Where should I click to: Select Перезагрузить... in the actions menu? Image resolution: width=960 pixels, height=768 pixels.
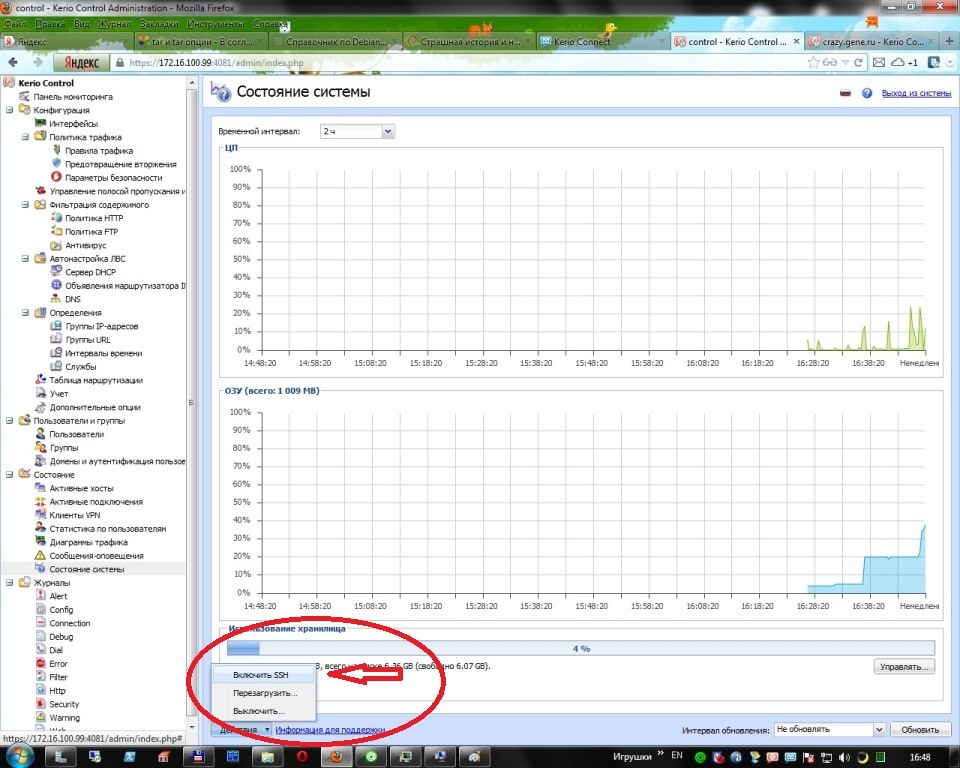[264, 693]
